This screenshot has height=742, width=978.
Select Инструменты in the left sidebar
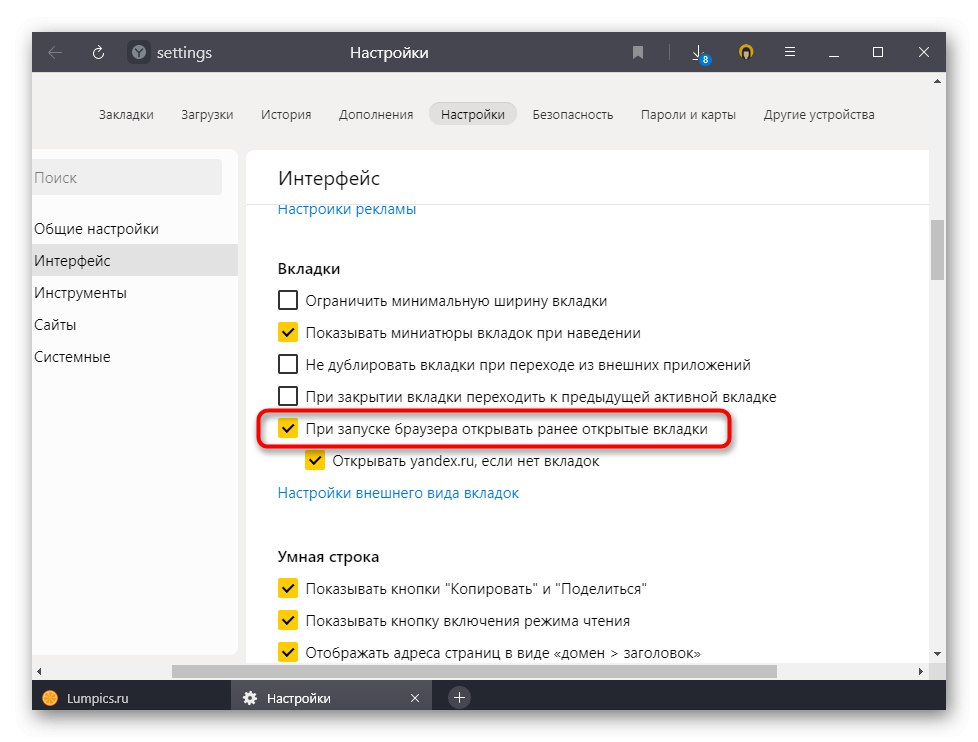(80, 293)
